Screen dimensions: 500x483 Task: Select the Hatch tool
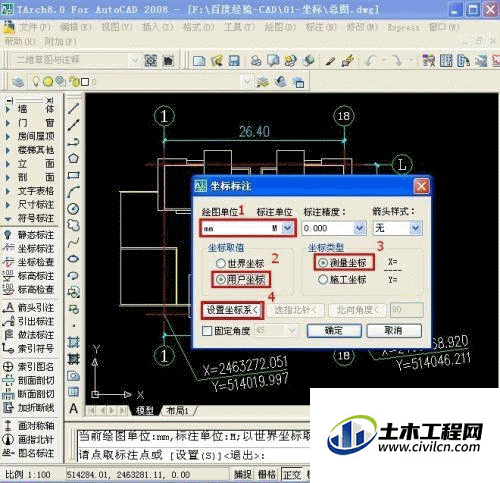[73, 342]
